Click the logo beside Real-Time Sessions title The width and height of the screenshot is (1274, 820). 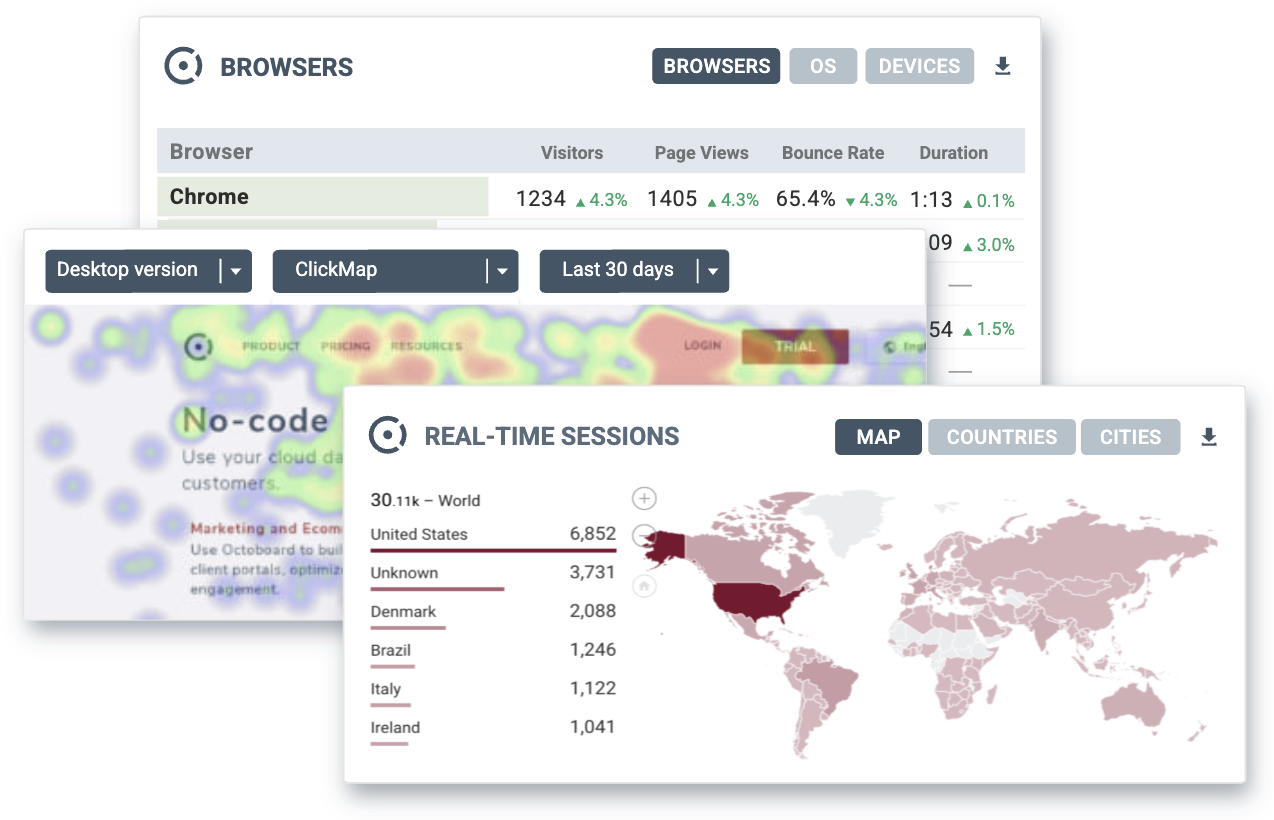[x=388, y=436]
